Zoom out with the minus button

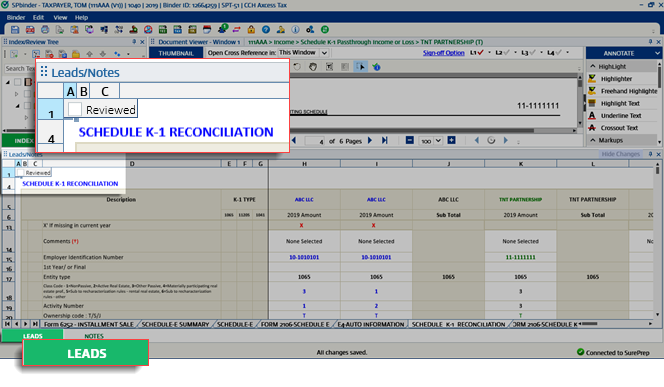[x=409, y=141]
